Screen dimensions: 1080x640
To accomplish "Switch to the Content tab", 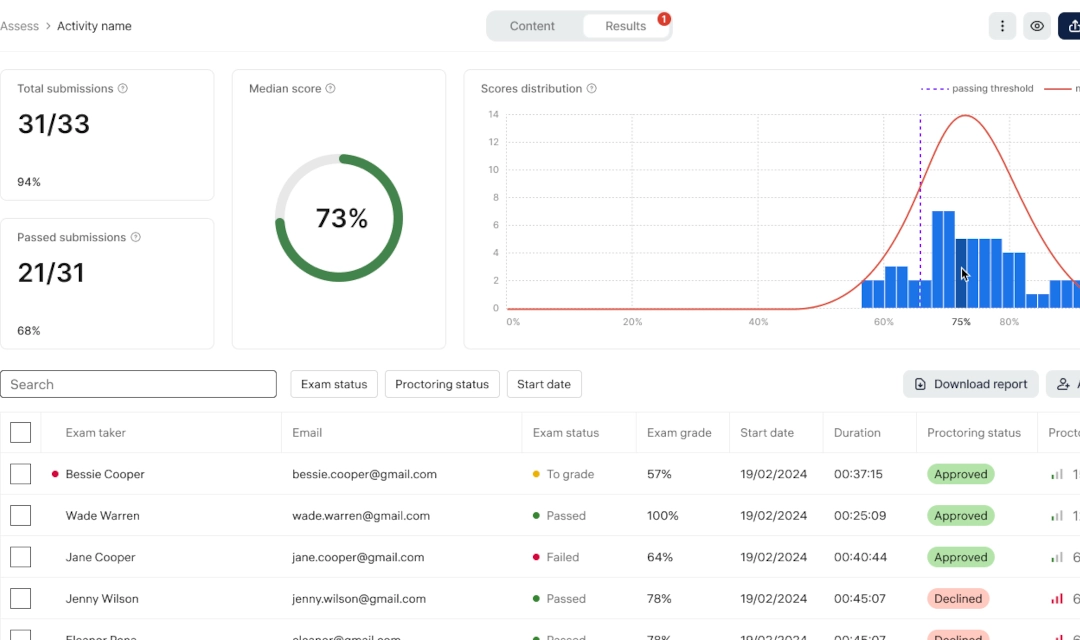I will point(532,26).
